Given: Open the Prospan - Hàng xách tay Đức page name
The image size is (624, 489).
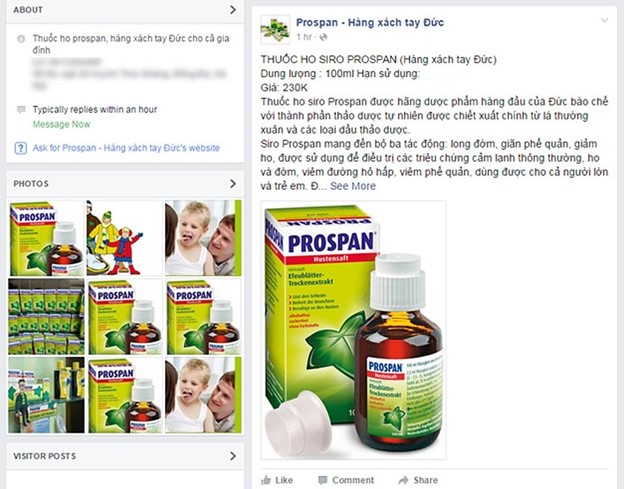Looking at the screenshot, I should [x=370, y=22].
